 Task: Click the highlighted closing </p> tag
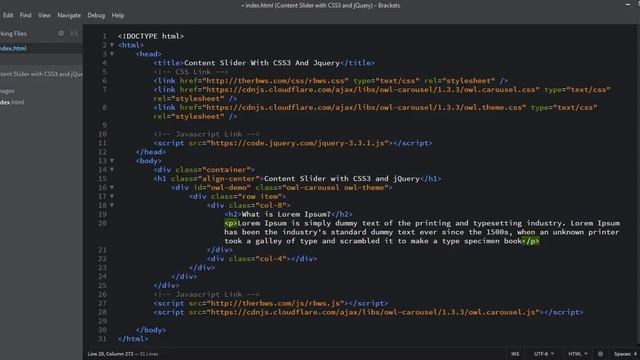pos(530,241)
